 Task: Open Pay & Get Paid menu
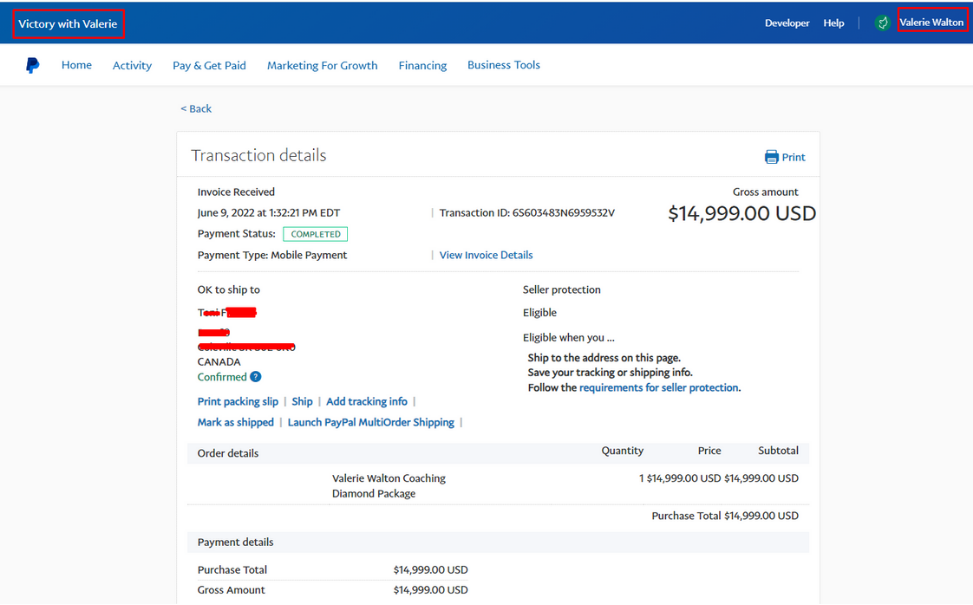pyautogui.click(x=209, y=65)
